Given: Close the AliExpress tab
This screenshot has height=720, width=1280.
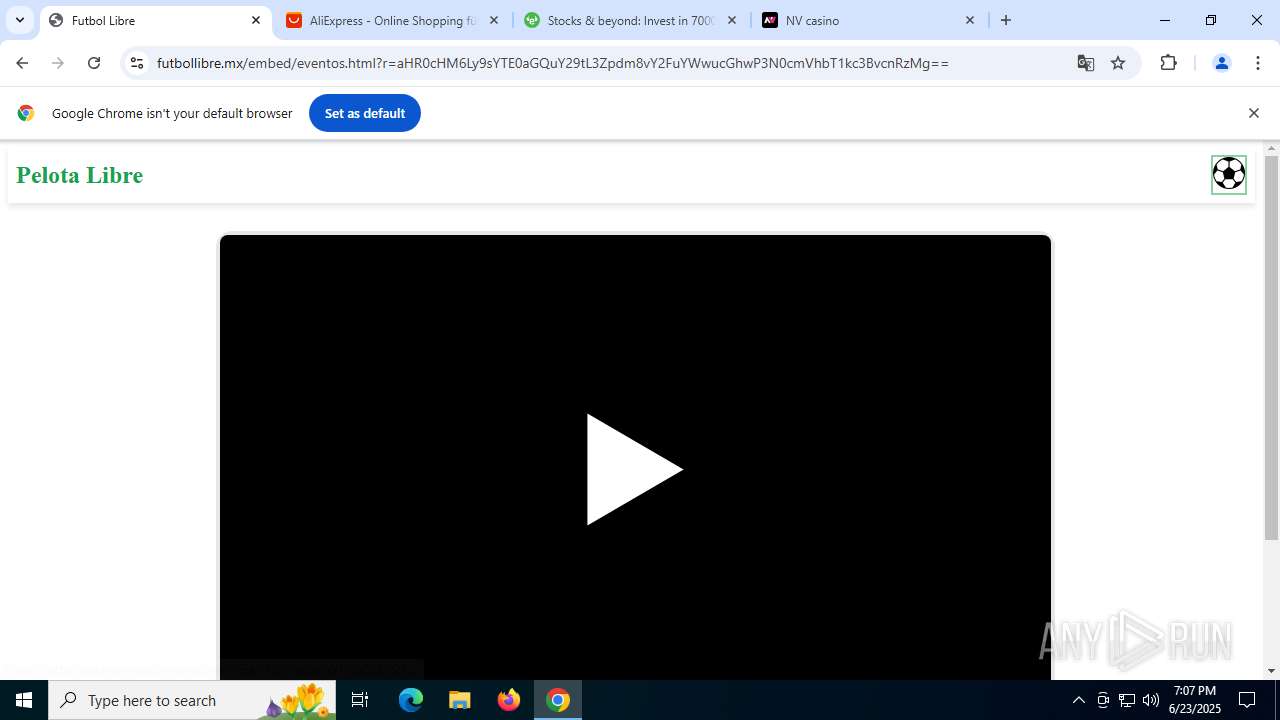Looking at the screenshot, I should click(494, 20).
